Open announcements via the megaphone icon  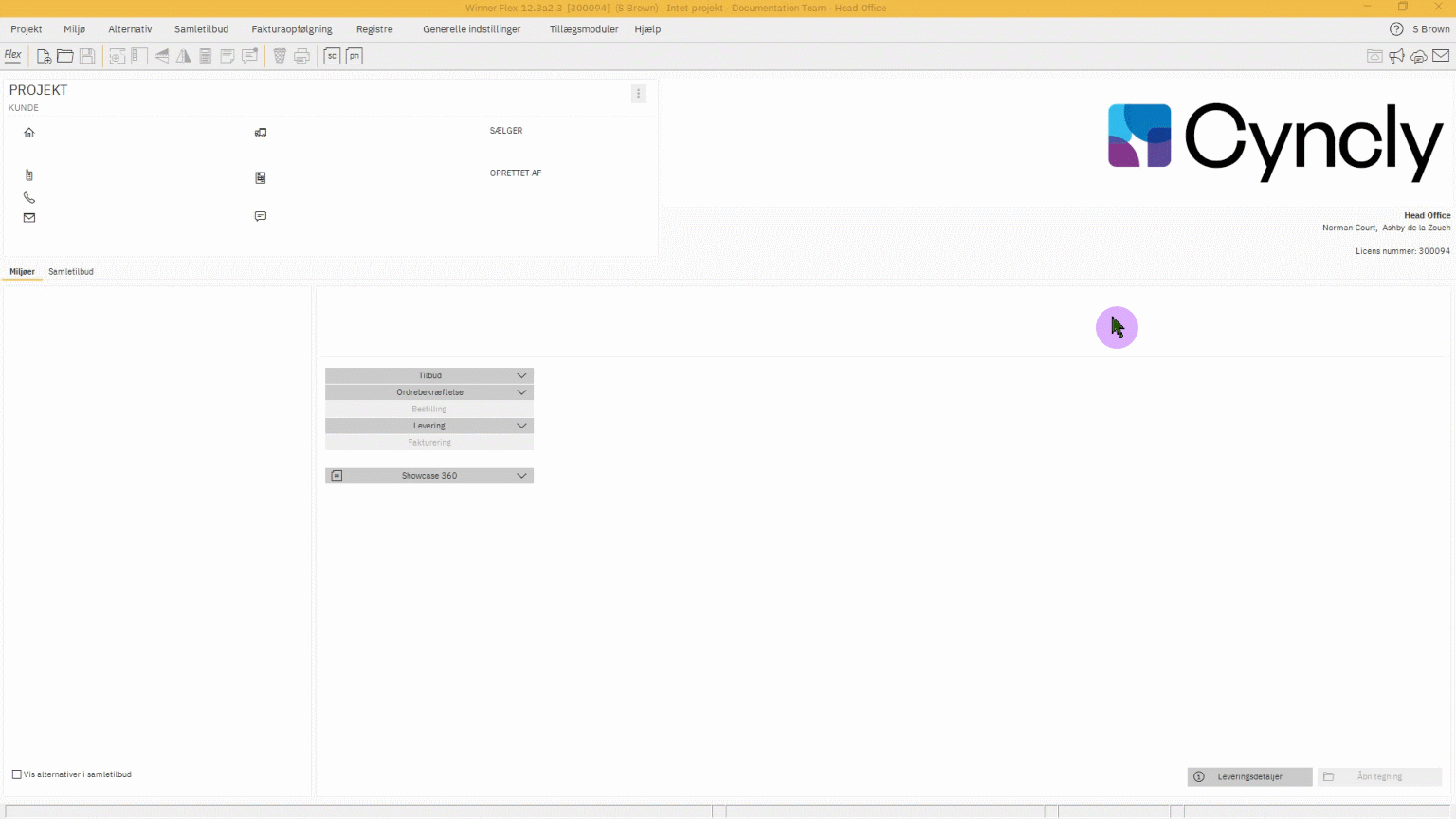click(x=1396, y=56)
